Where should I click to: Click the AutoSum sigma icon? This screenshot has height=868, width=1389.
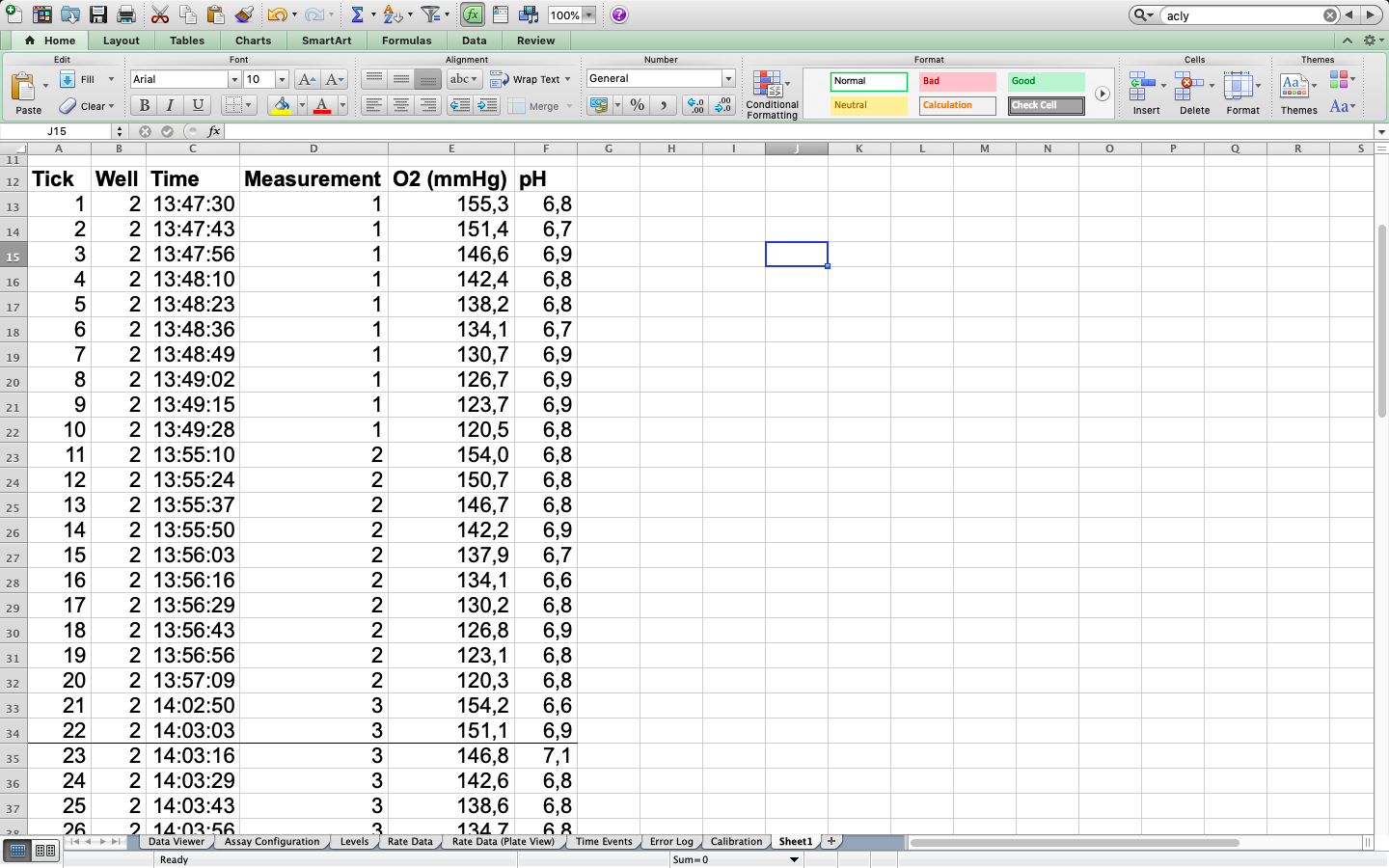tap(357, 14)
